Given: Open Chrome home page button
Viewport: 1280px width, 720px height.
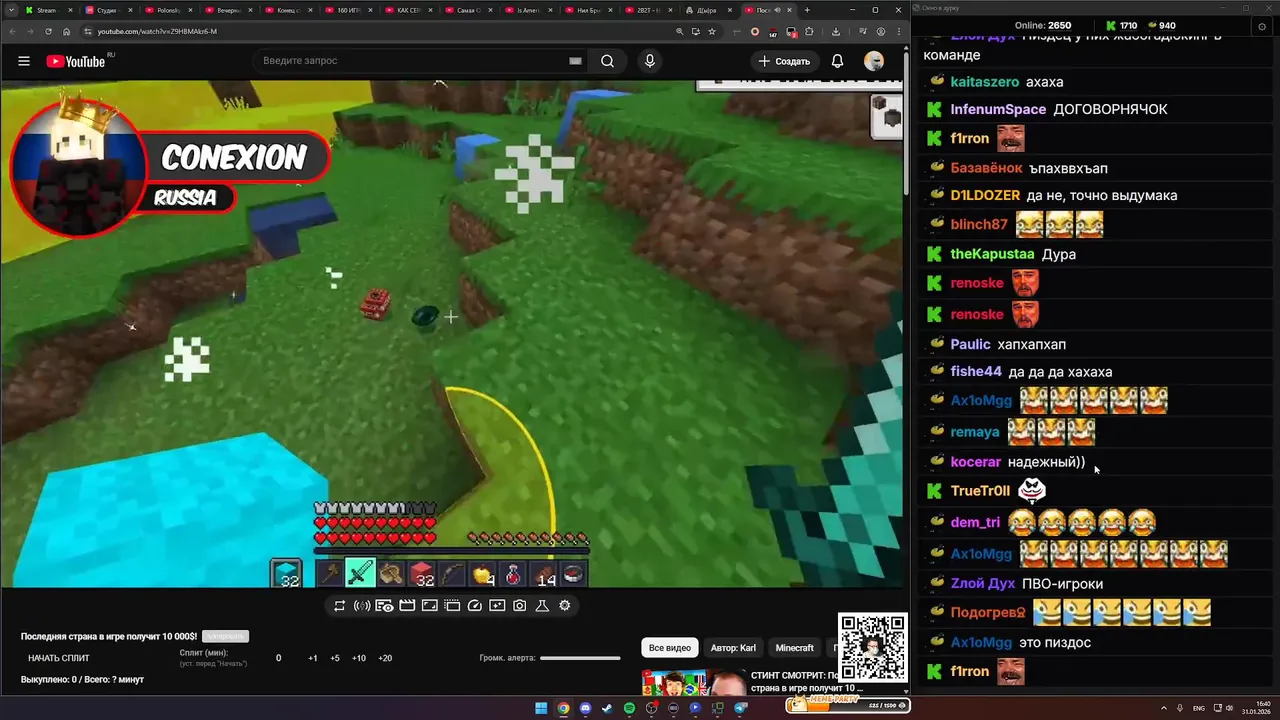Looking at the screenshot, I should (x=66, y=31).
